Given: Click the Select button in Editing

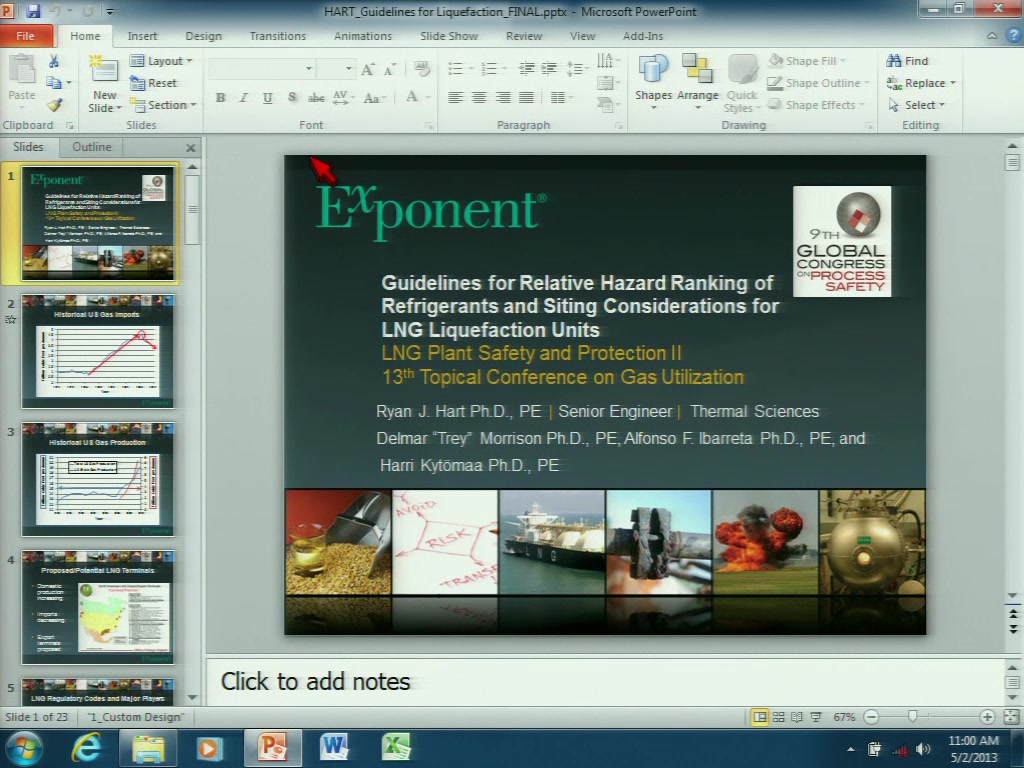Looking at the screenshot, I should point(916,104).
